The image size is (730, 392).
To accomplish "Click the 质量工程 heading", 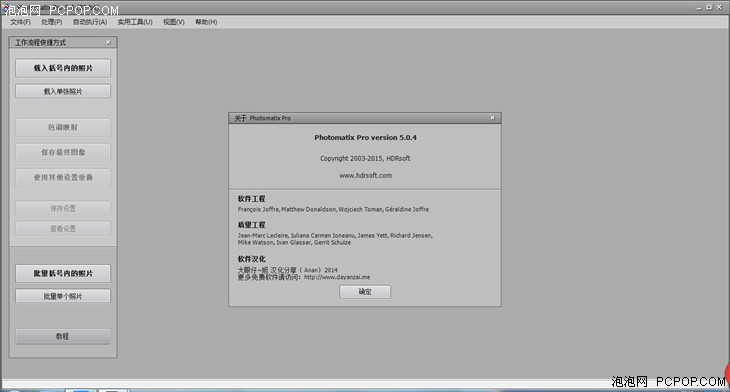I will pyautogui.click(x=251, y=225).
